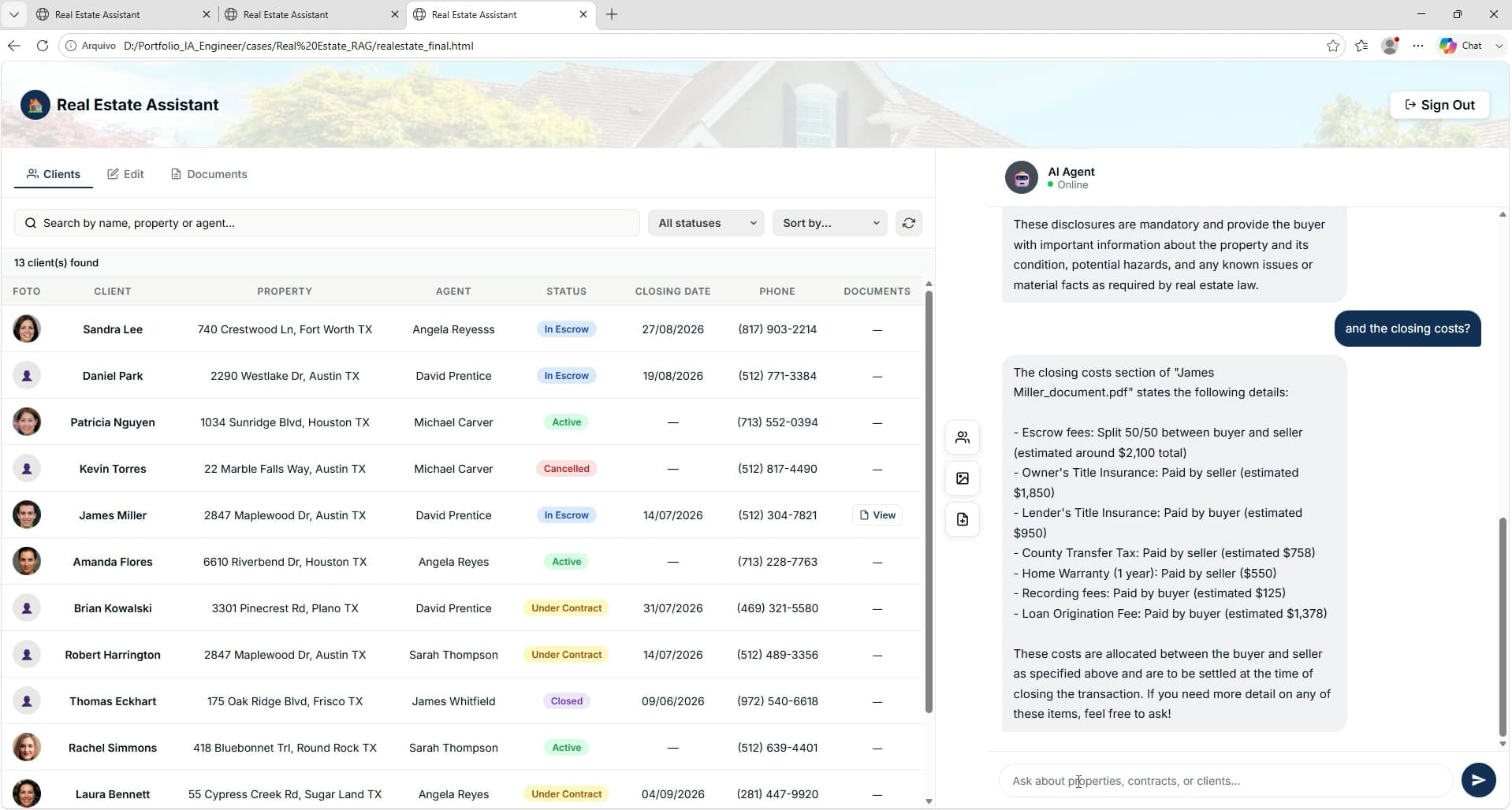The width and height of the screenshot is (1512, 810).
Task: Click the 13 client(s) found label
Action: pos(56,262)
